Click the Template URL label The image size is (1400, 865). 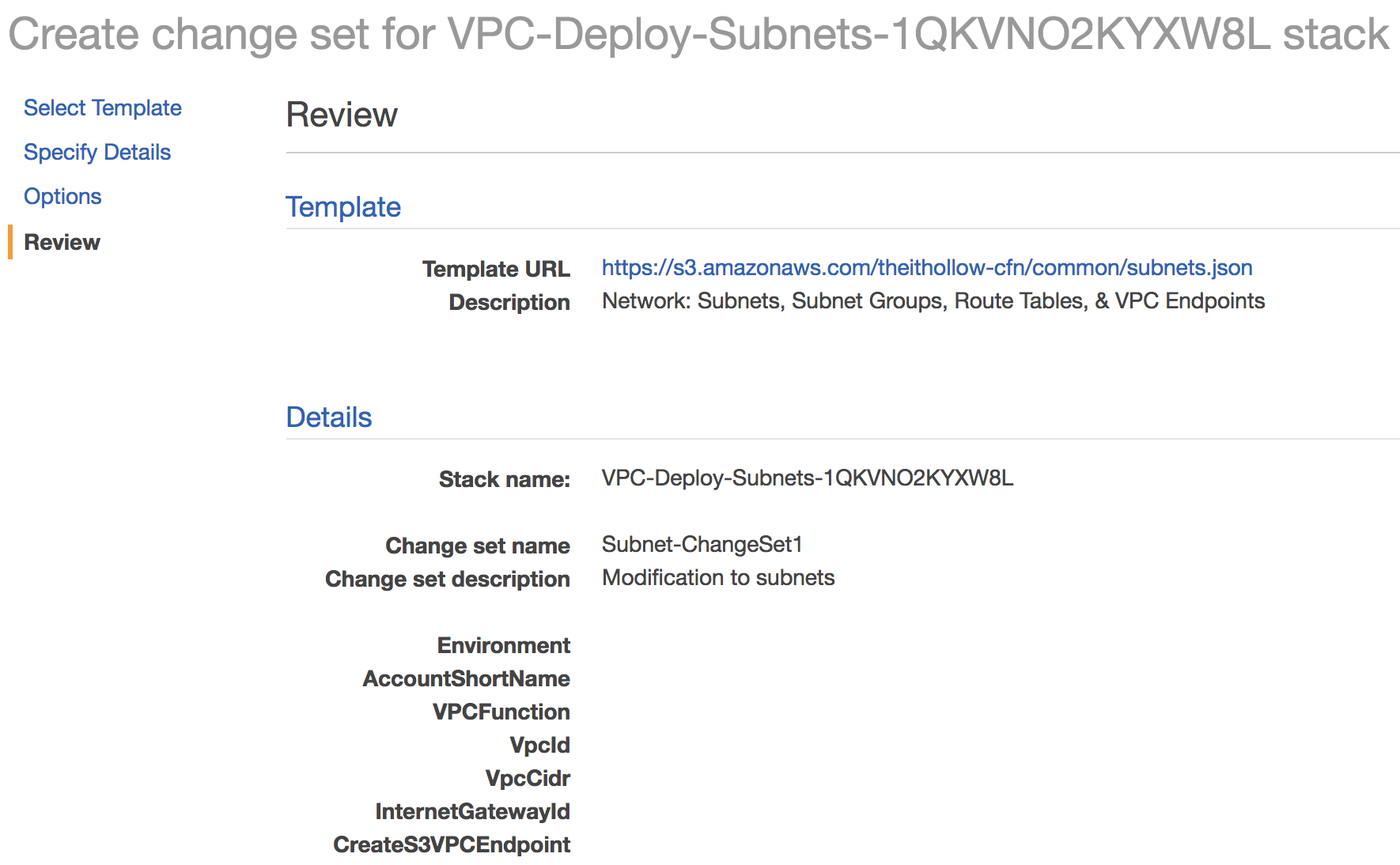click(x=496, y=270)
